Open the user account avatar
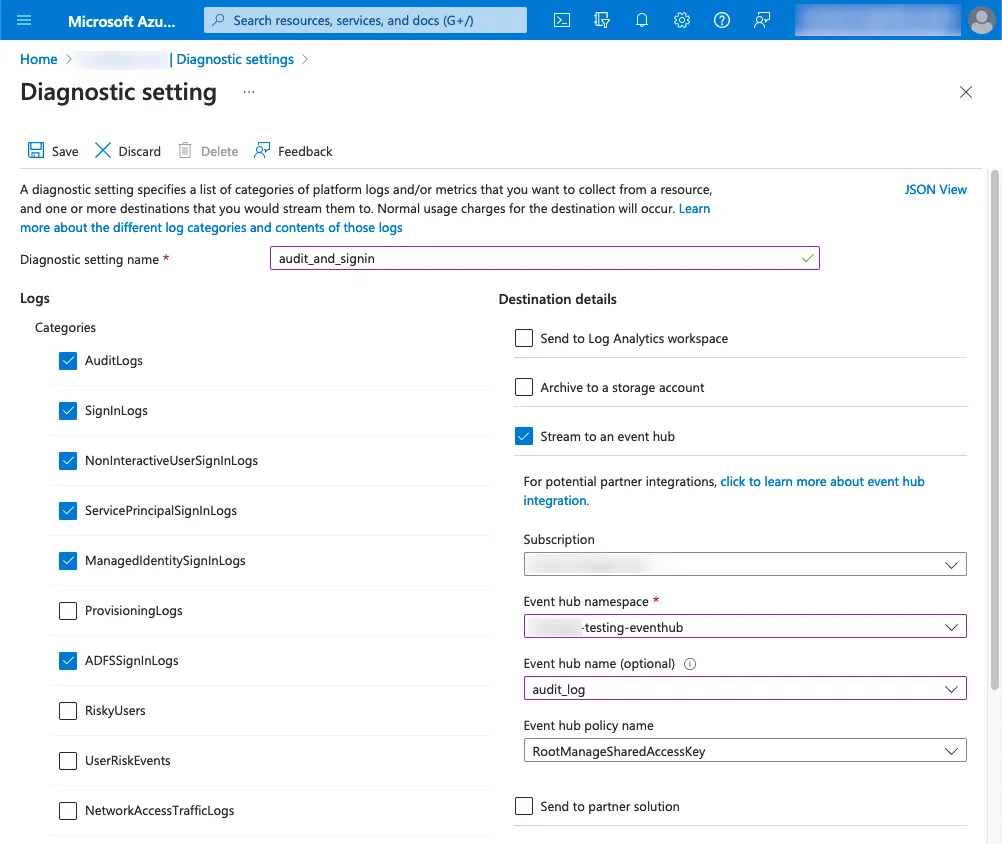This screenshot has width=1002, height=844. click(x=982, y=20)
